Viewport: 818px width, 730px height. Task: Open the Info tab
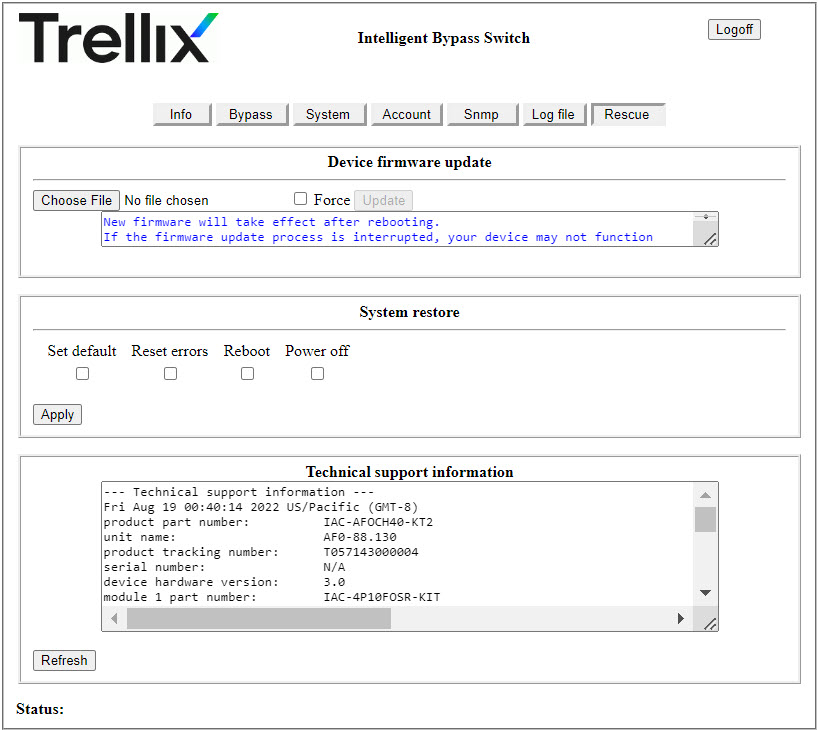pos(182,114)
